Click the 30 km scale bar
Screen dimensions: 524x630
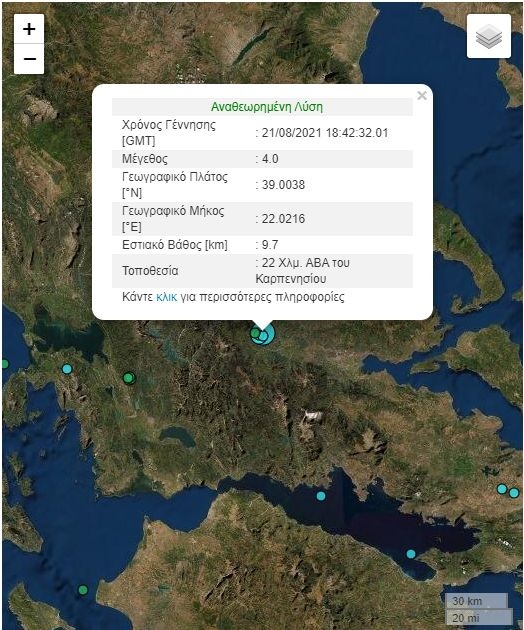coord(476,601)
